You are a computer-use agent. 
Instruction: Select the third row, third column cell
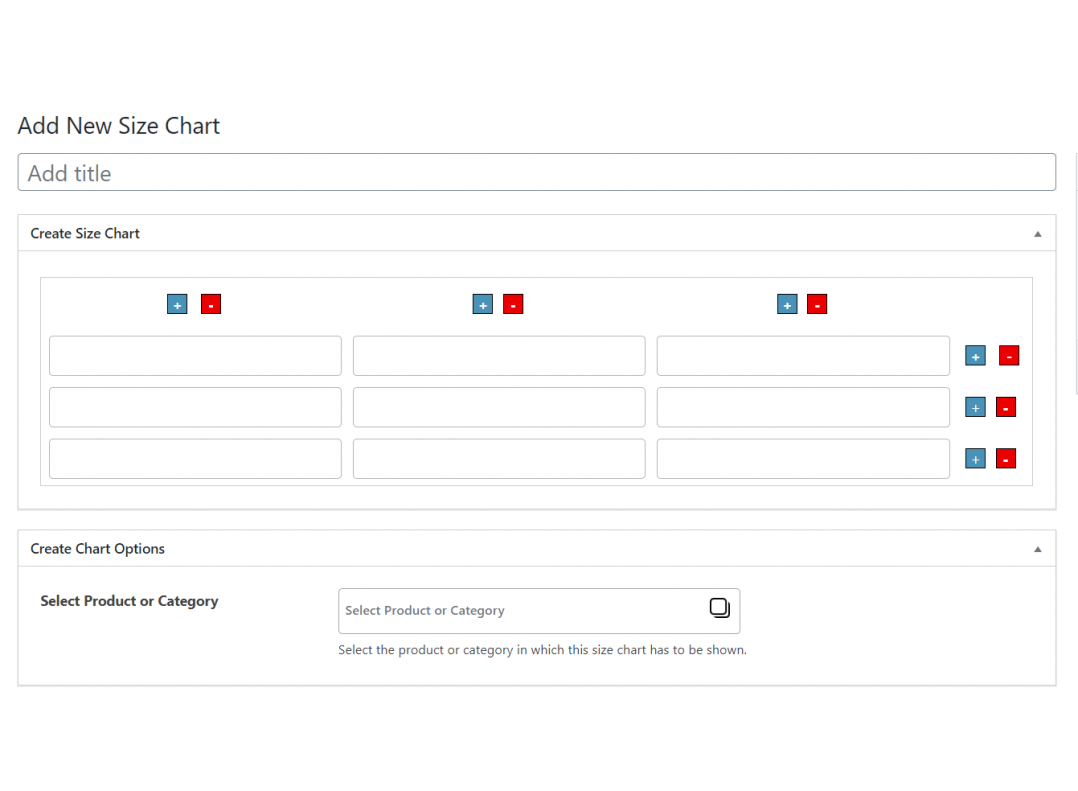pyautogui.click(x=803, y=459)
